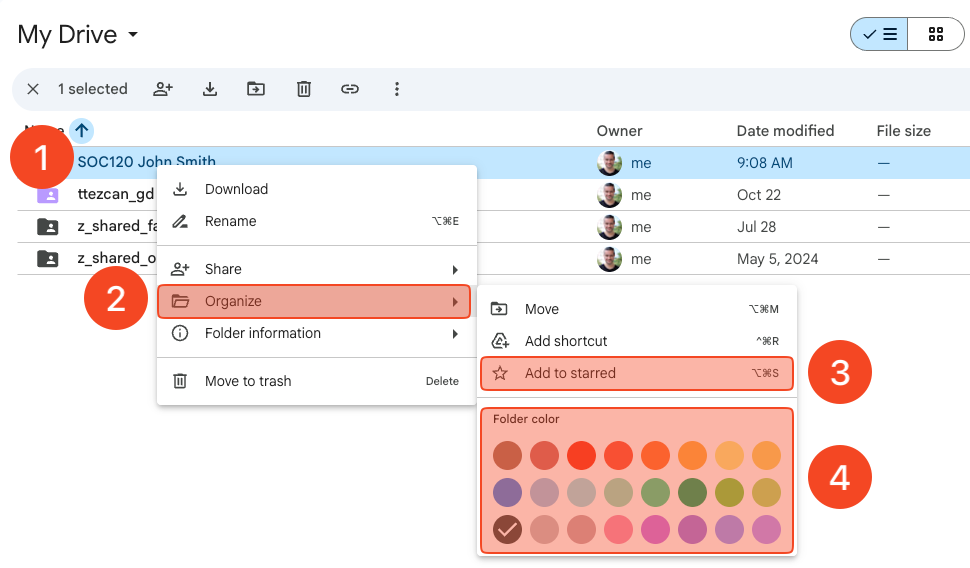Screen dimensions: 970x568
Task: Select the ttezcan_gd folder name
Action: pos(116,194)
